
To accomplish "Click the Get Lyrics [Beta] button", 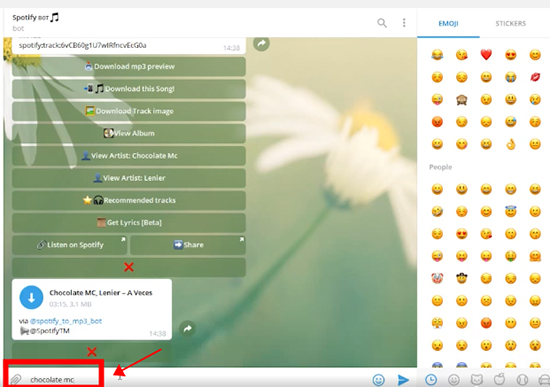I will (x=129, y=222).
